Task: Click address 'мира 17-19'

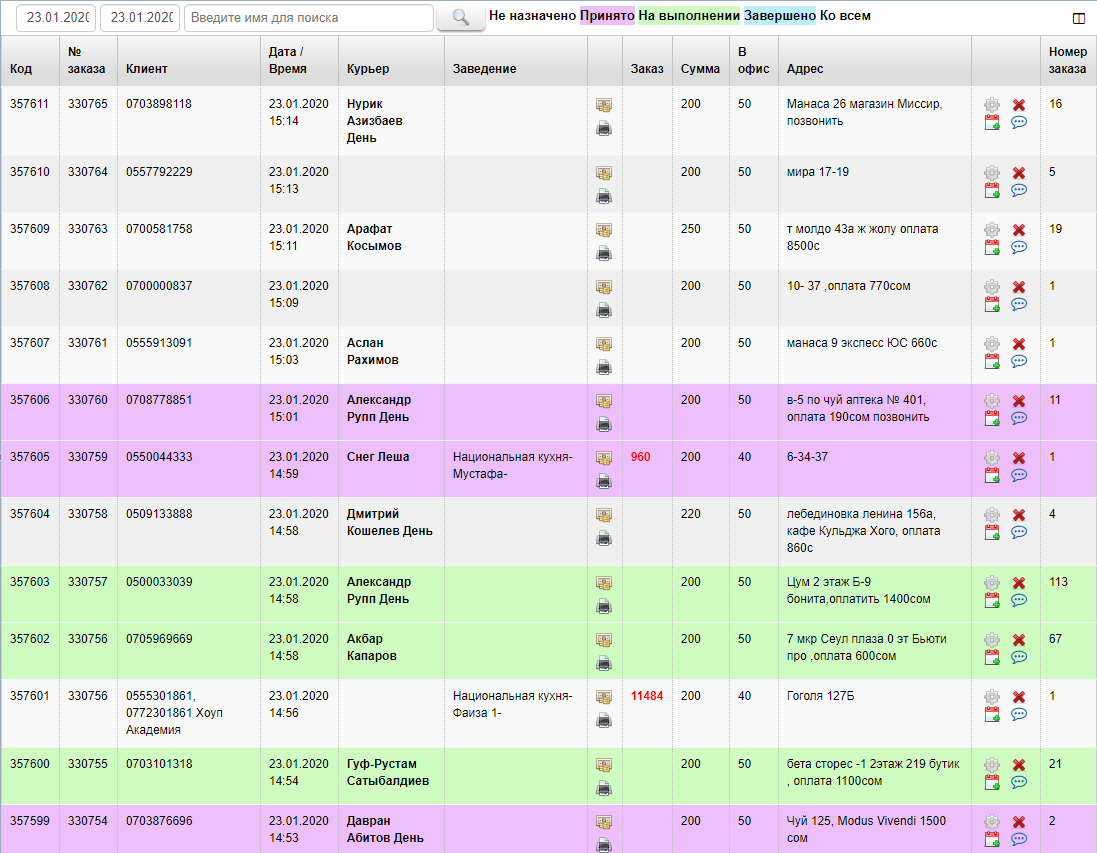Action: point(817,172)
